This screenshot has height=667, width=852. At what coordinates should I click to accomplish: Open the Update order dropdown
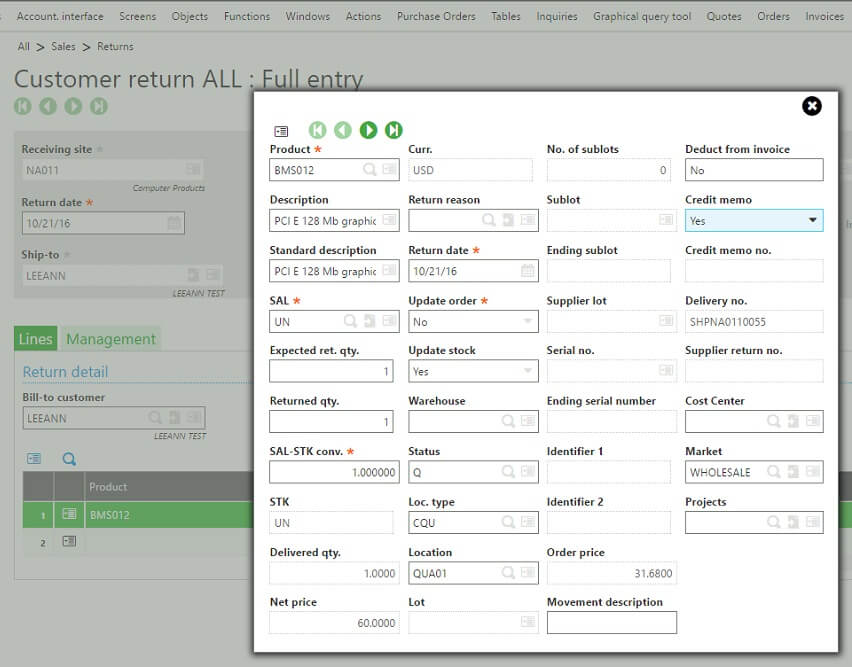point(527,322)
